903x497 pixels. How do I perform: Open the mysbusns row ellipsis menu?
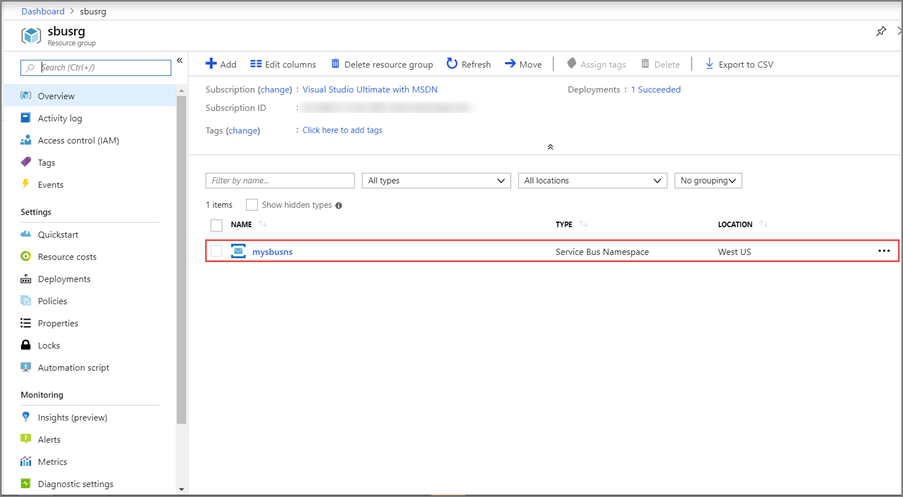pyautogui.click(x=883, y=251)
